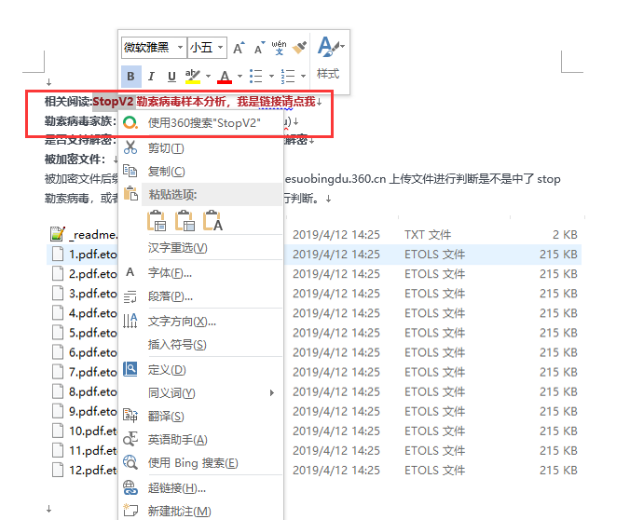
Task: Expand numbering style dropdown arrow
Action: [x=303, y=76]
